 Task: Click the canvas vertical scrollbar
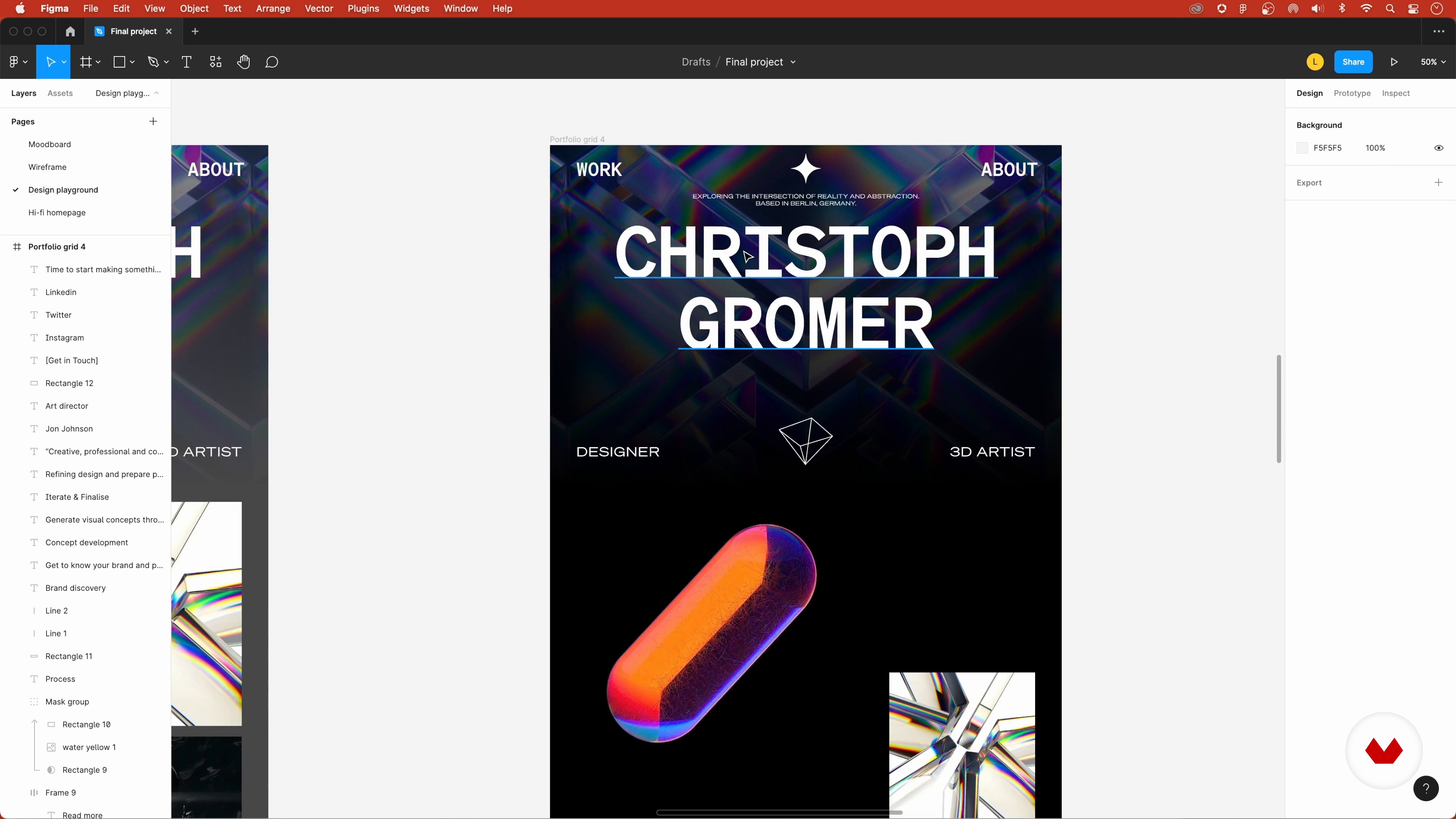click(x=1279, y=409)
